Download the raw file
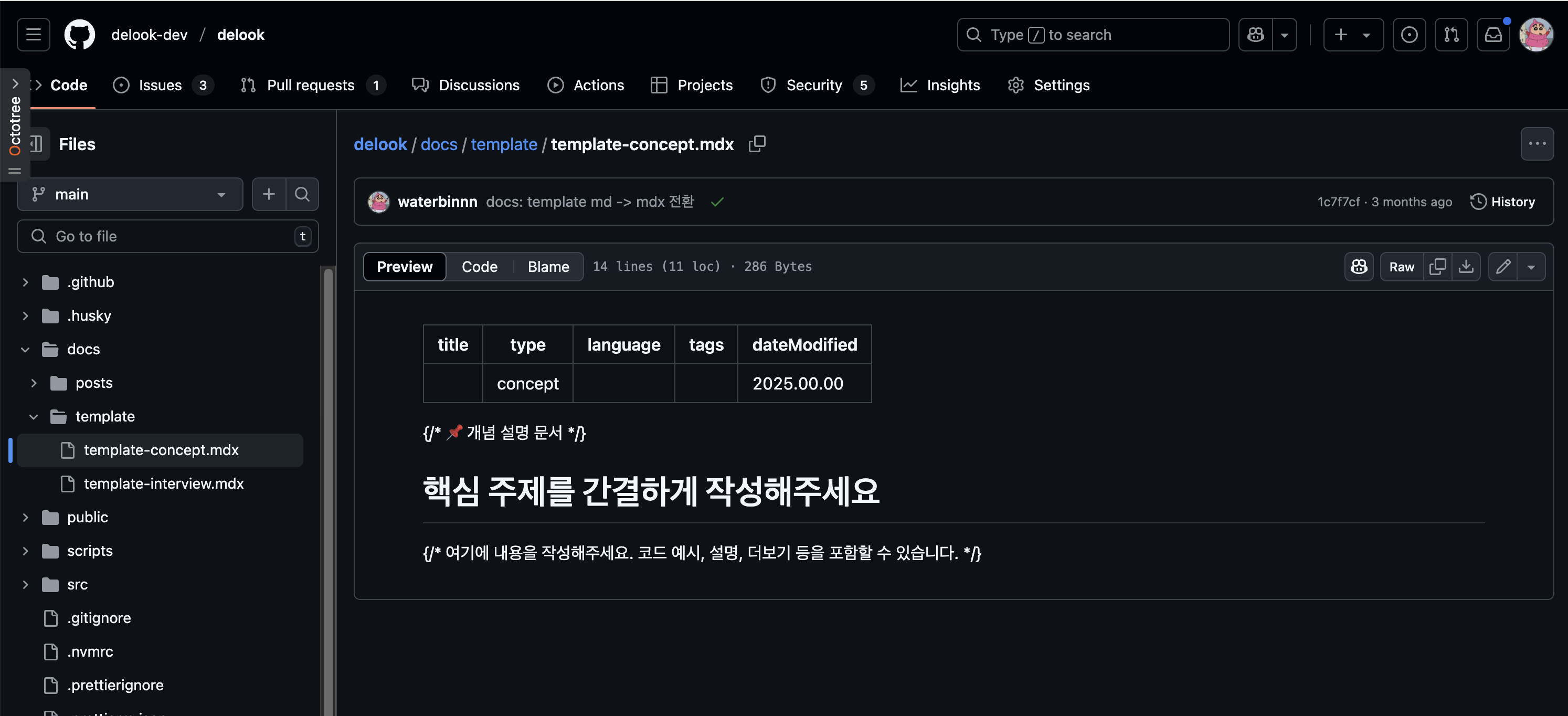 tap(1466, 267)
